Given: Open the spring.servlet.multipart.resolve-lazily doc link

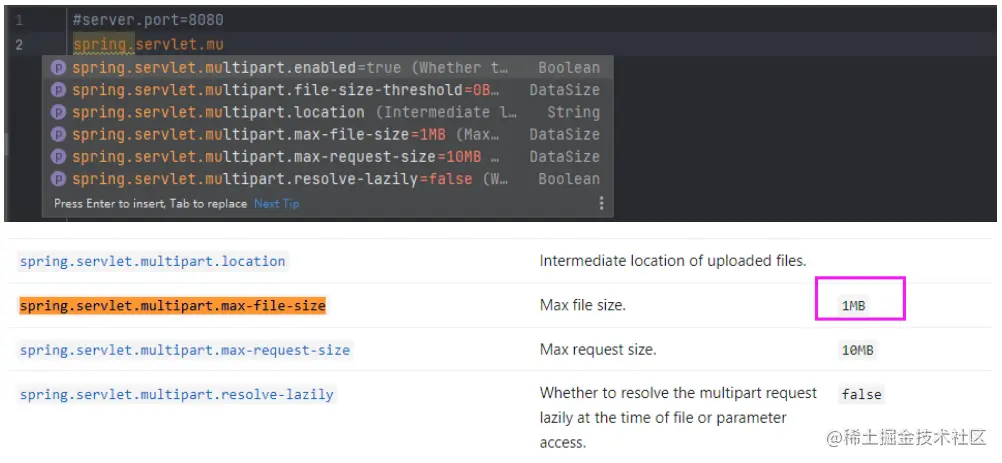Looking at the screenshot, I should [x=176, y=394].
